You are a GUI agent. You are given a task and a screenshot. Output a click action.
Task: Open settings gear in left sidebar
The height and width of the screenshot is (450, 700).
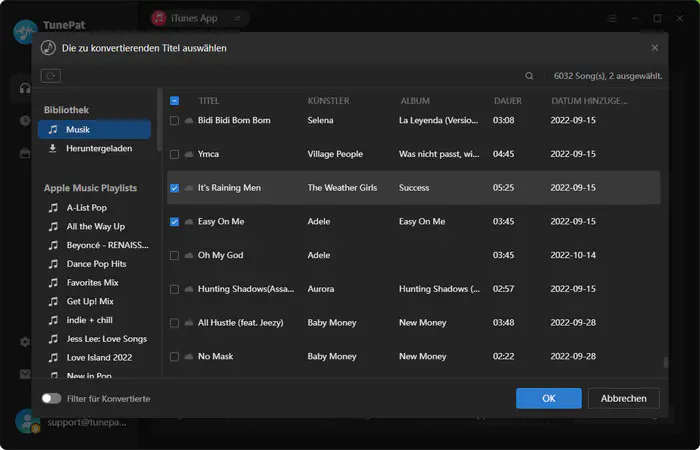[x=25, y=342]
